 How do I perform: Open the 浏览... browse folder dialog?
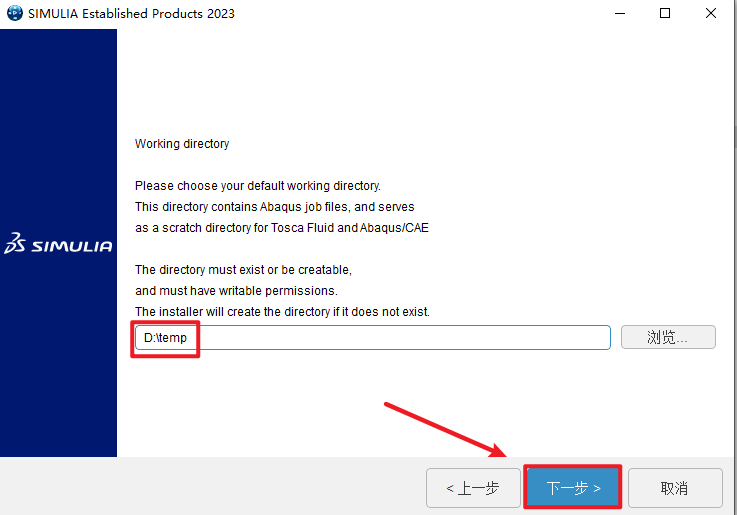668,338
